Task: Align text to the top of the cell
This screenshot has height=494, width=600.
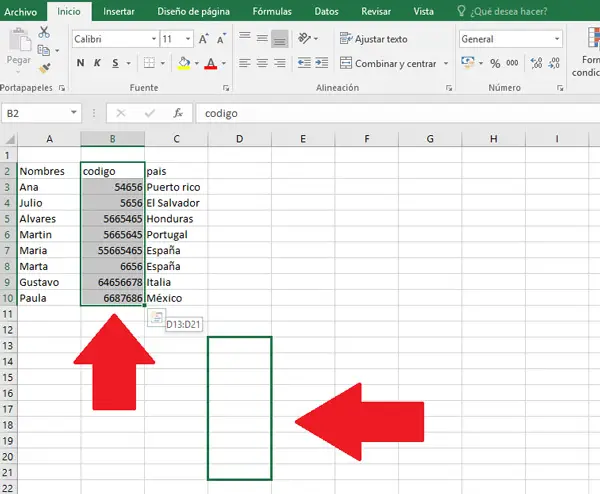Action: coord(245,37)
